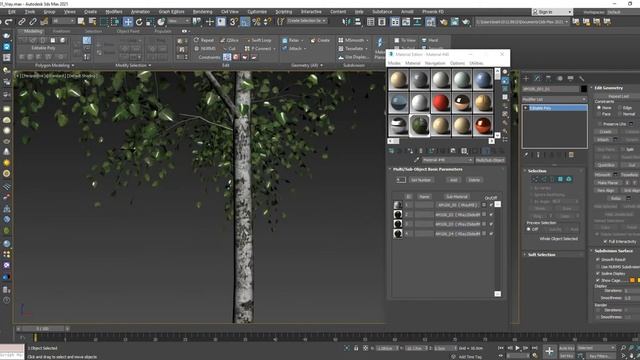The image size is (640, 360).
Task: Select the Edge constraint radio button
Action: 620,108
